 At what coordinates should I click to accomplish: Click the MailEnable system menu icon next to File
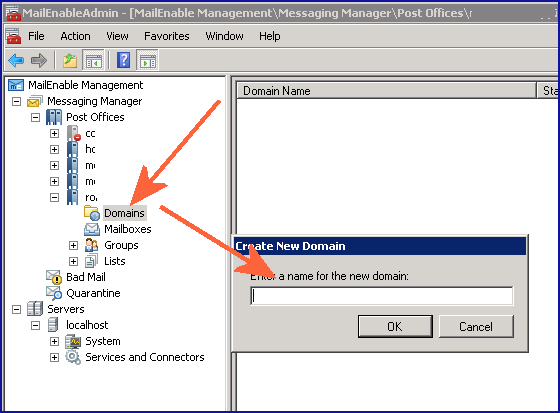[13, 36]
